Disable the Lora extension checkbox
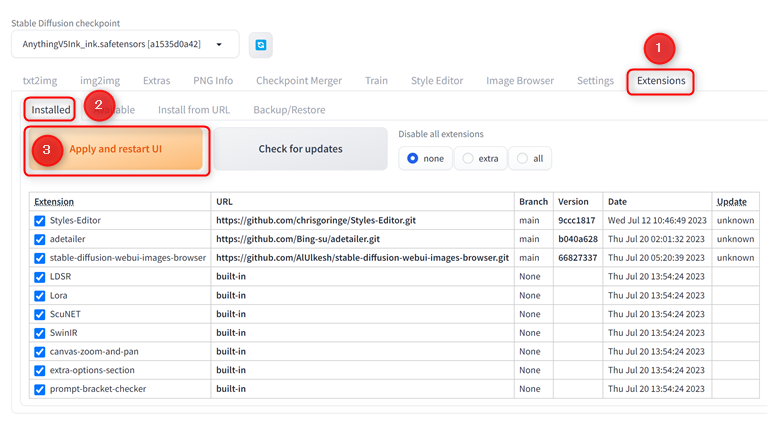The image size is (768, 423). 40,295
